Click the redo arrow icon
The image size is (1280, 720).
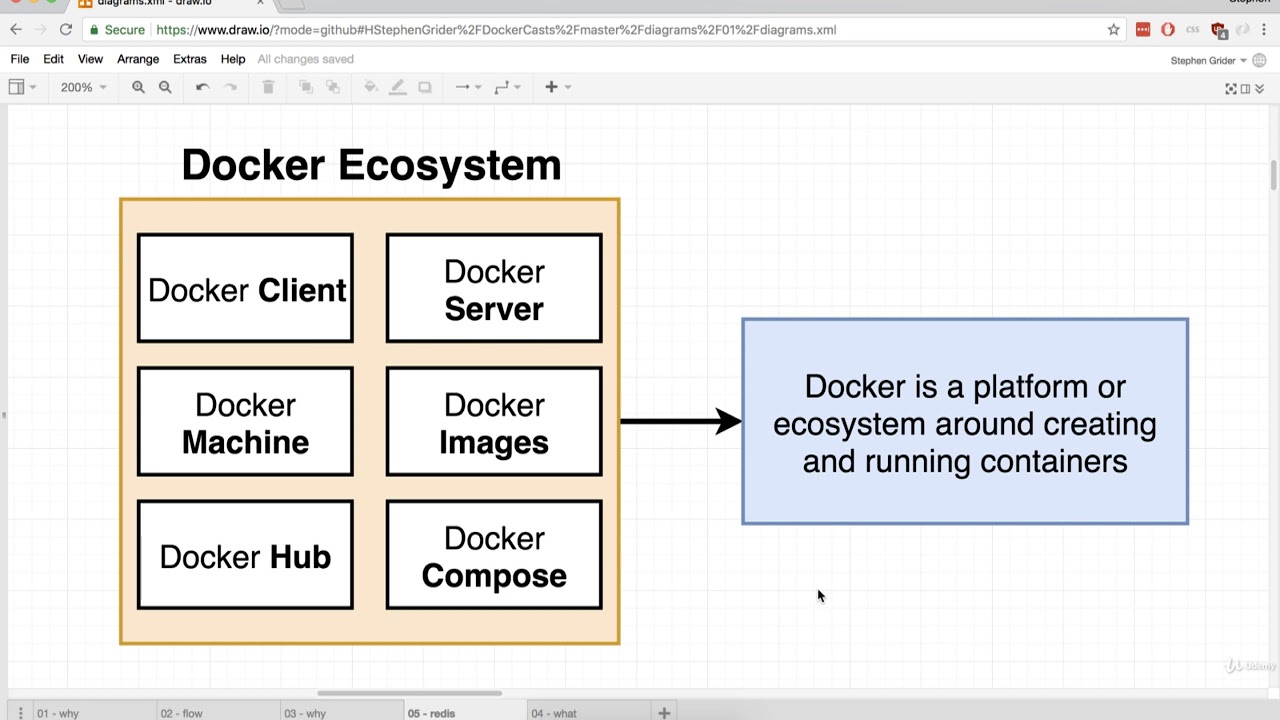click(230, 87)
